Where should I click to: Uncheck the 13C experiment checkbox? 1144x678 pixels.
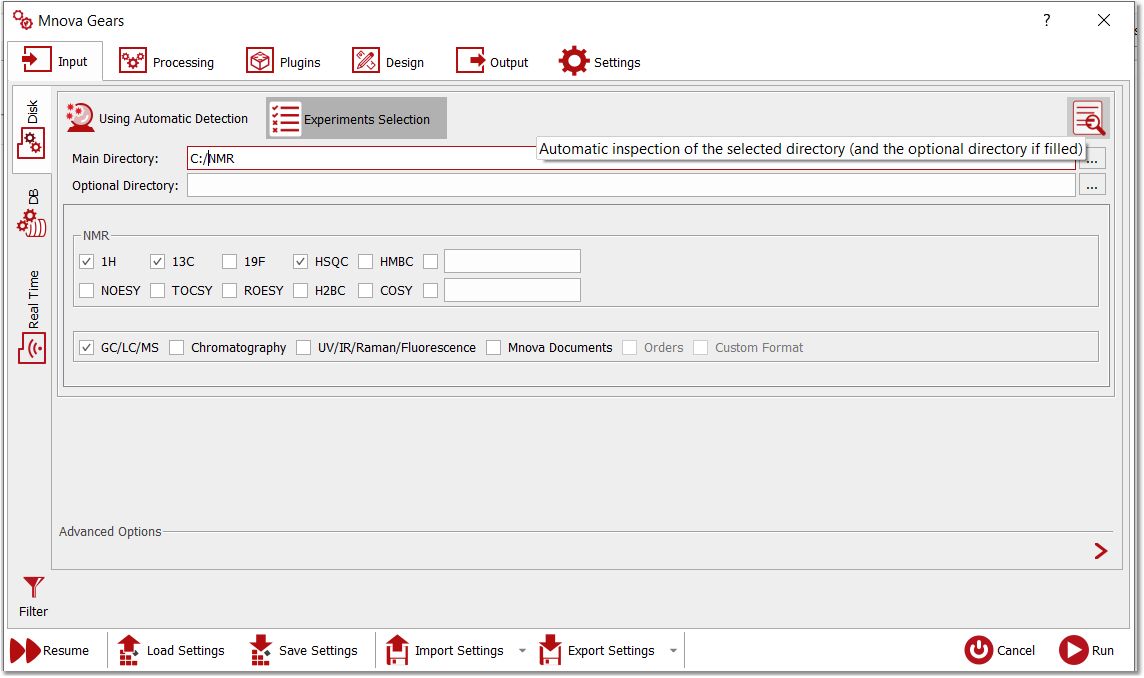click(x=158, y=261)
